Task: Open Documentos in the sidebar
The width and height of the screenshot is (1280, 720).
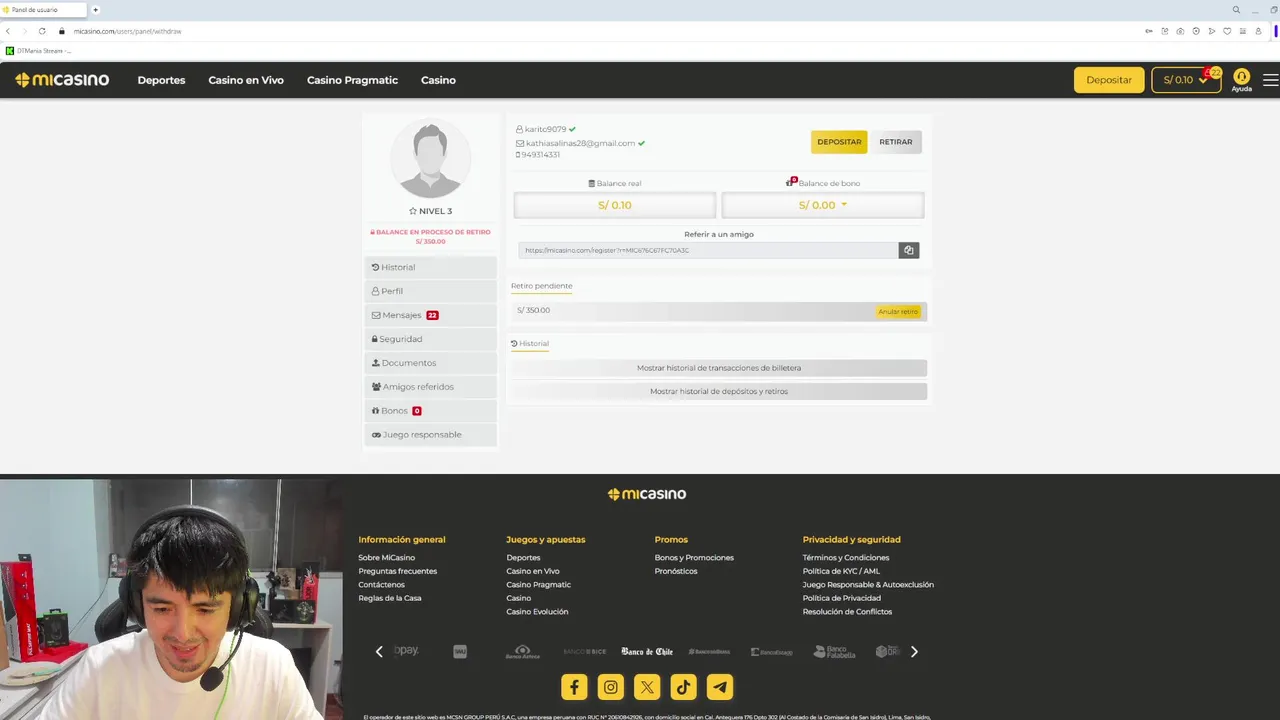Action: 430,363
